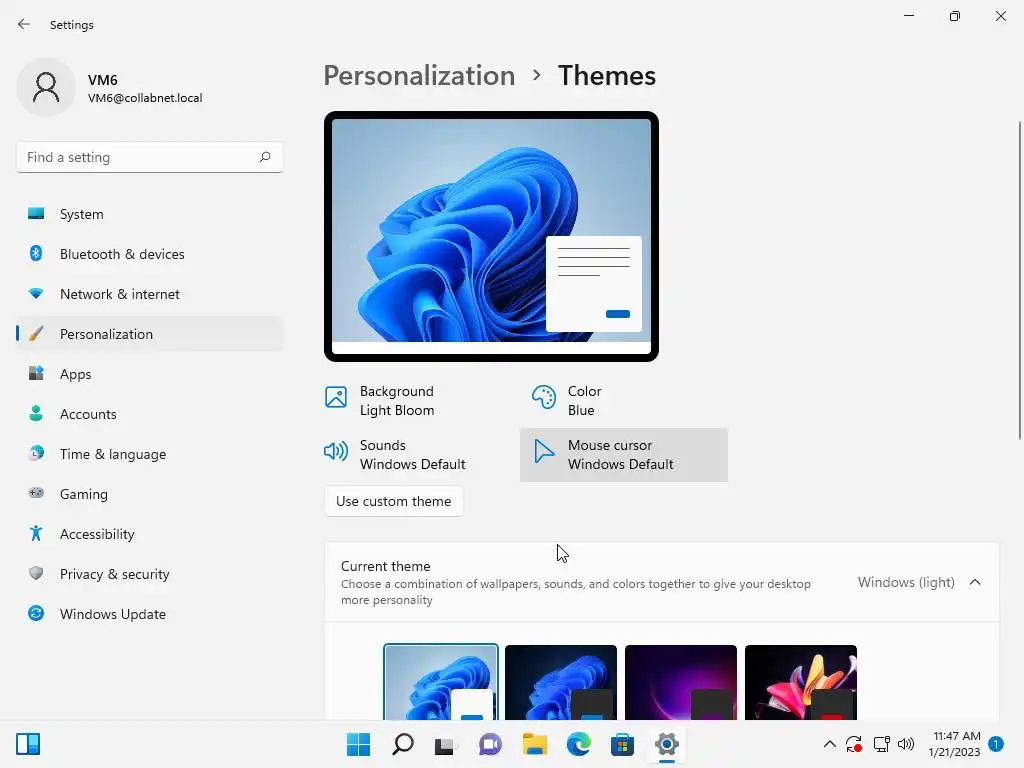The height and width of the screenshot is (768, 1024).
Task: Open Network & internet settings
Action: coord(150,294)
